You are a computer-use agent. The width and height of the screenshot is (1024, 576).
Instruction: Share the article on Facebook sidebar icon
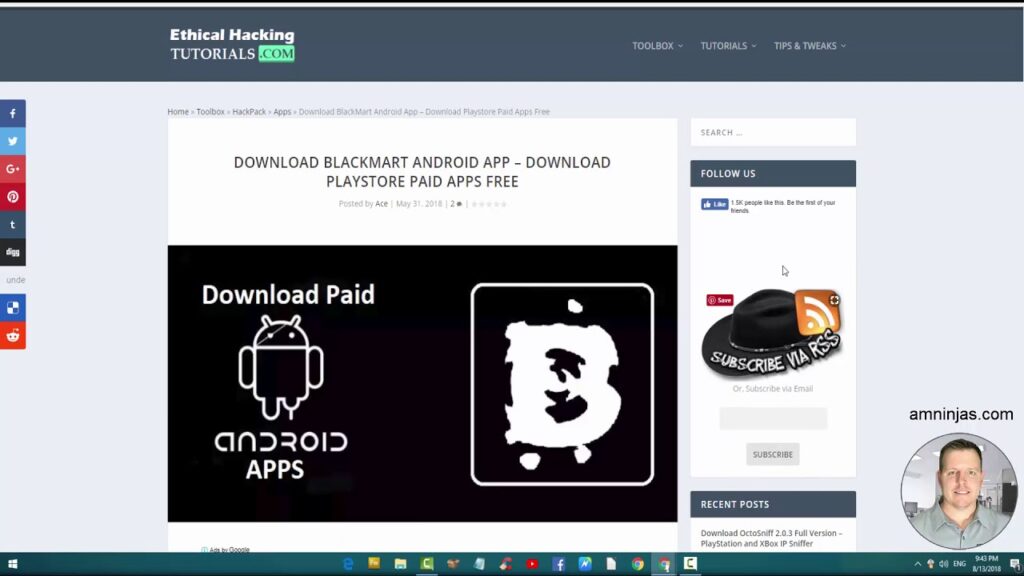pyautogui.click(x=12, y=114)
